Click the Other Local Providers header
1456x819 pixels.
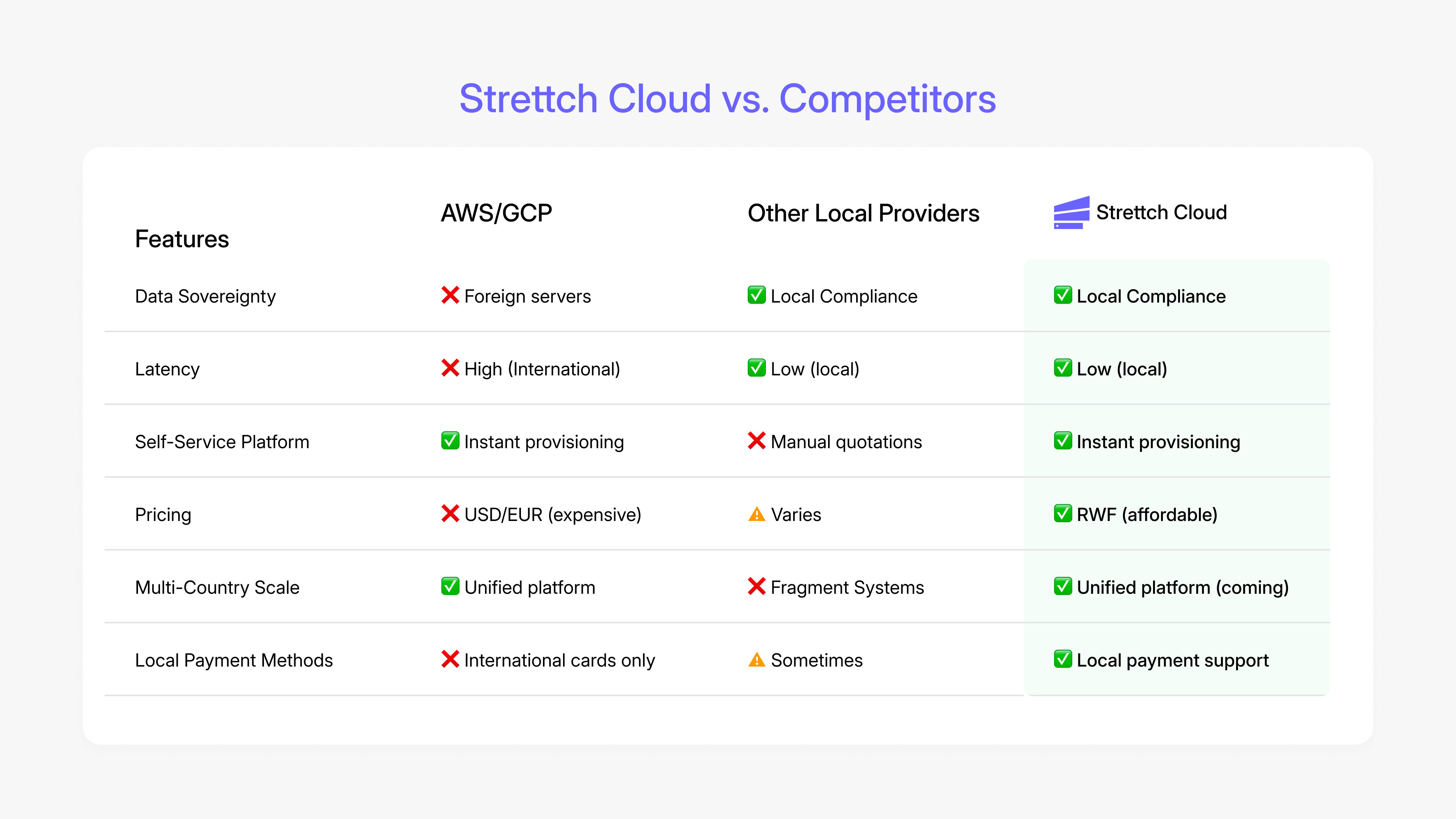pos(863,213)
